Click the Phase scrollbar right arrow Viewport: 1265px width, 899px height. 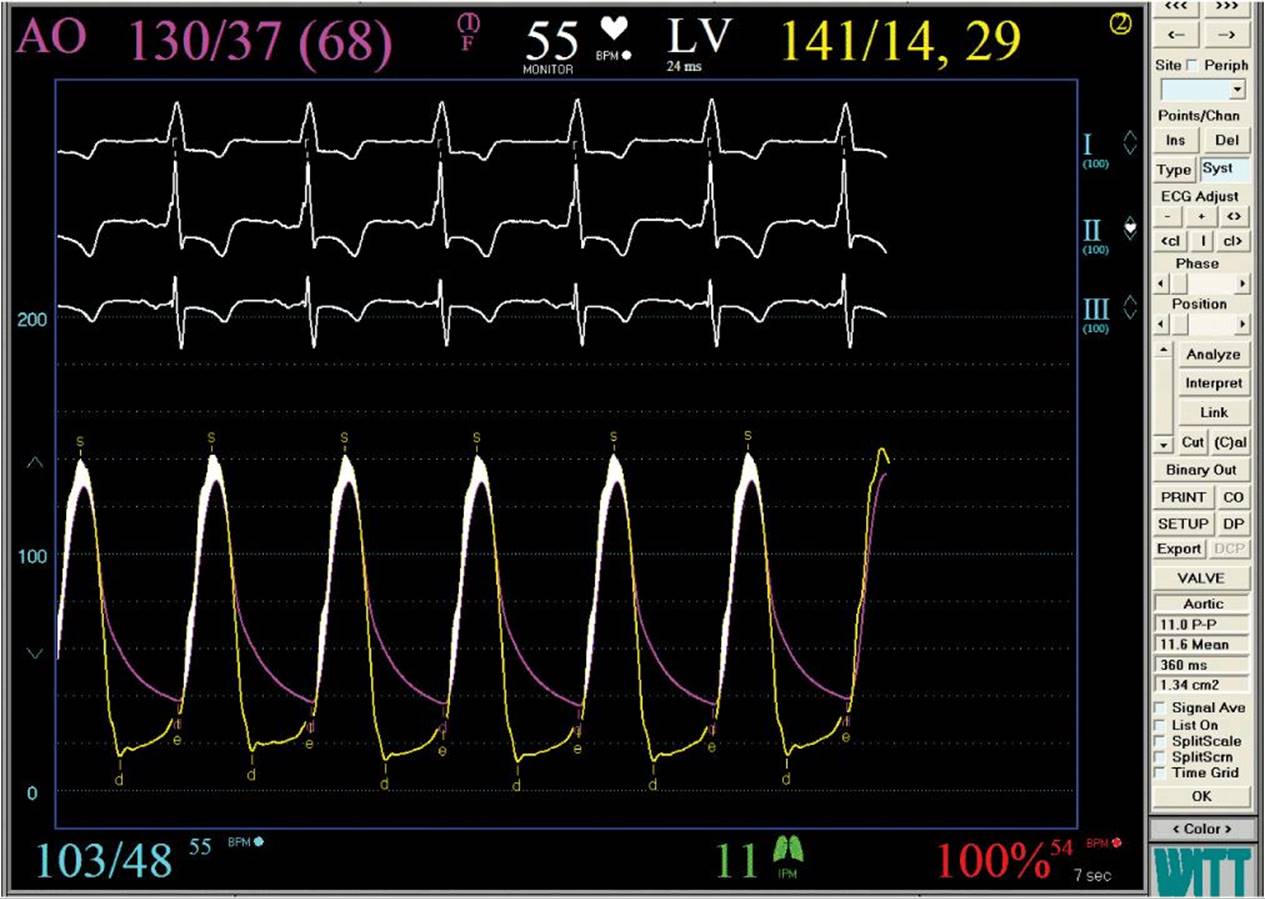[x=1242, y=284]
